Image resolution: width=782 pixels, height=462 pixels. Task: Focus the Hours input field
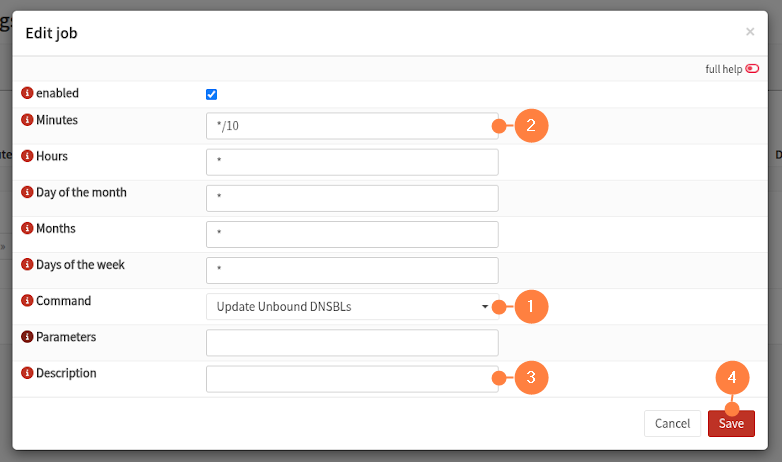coord(351,162)
